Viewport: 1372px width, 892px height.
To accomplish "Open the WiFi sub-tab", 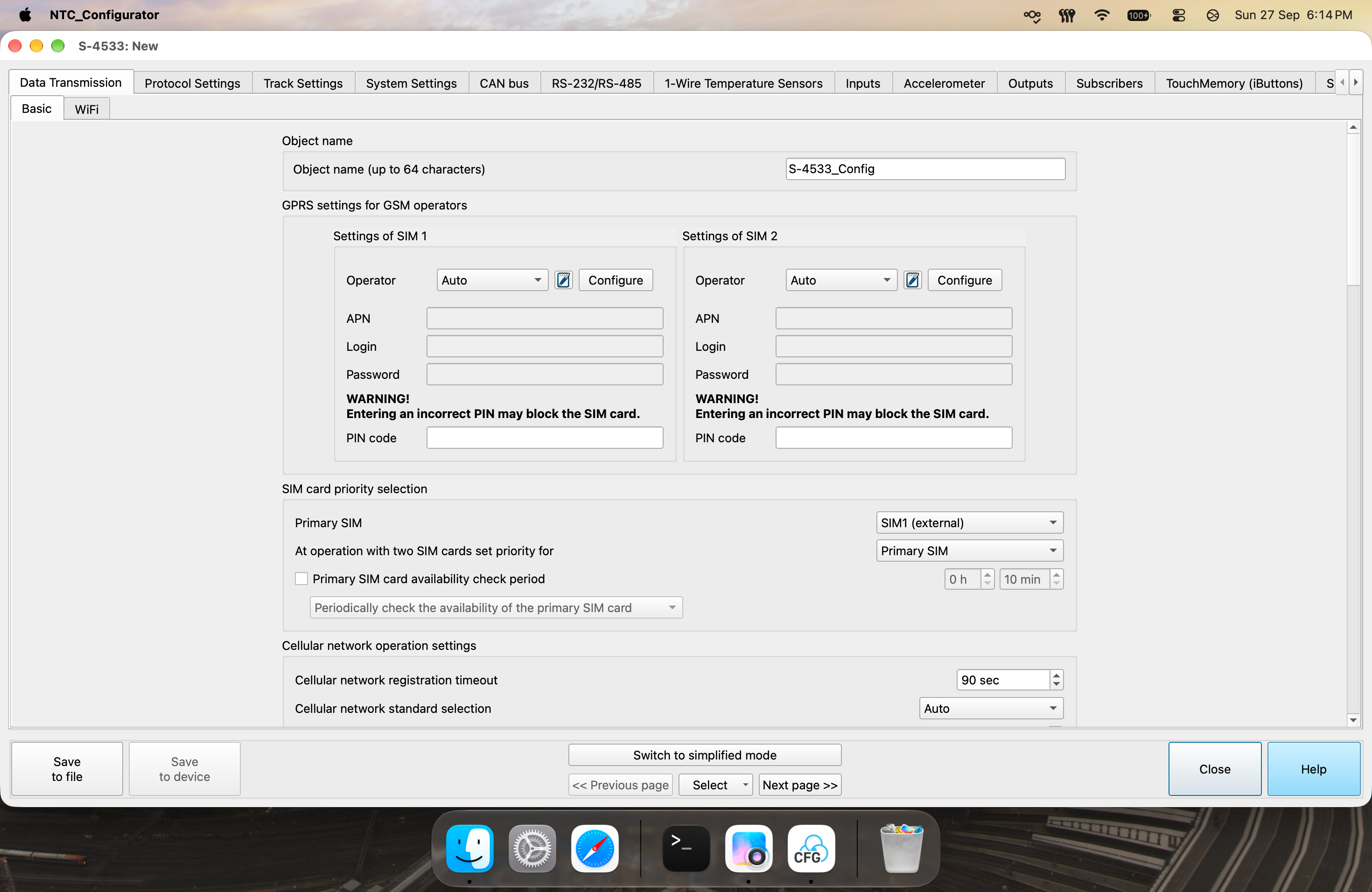I will click(x=86, y=109).
